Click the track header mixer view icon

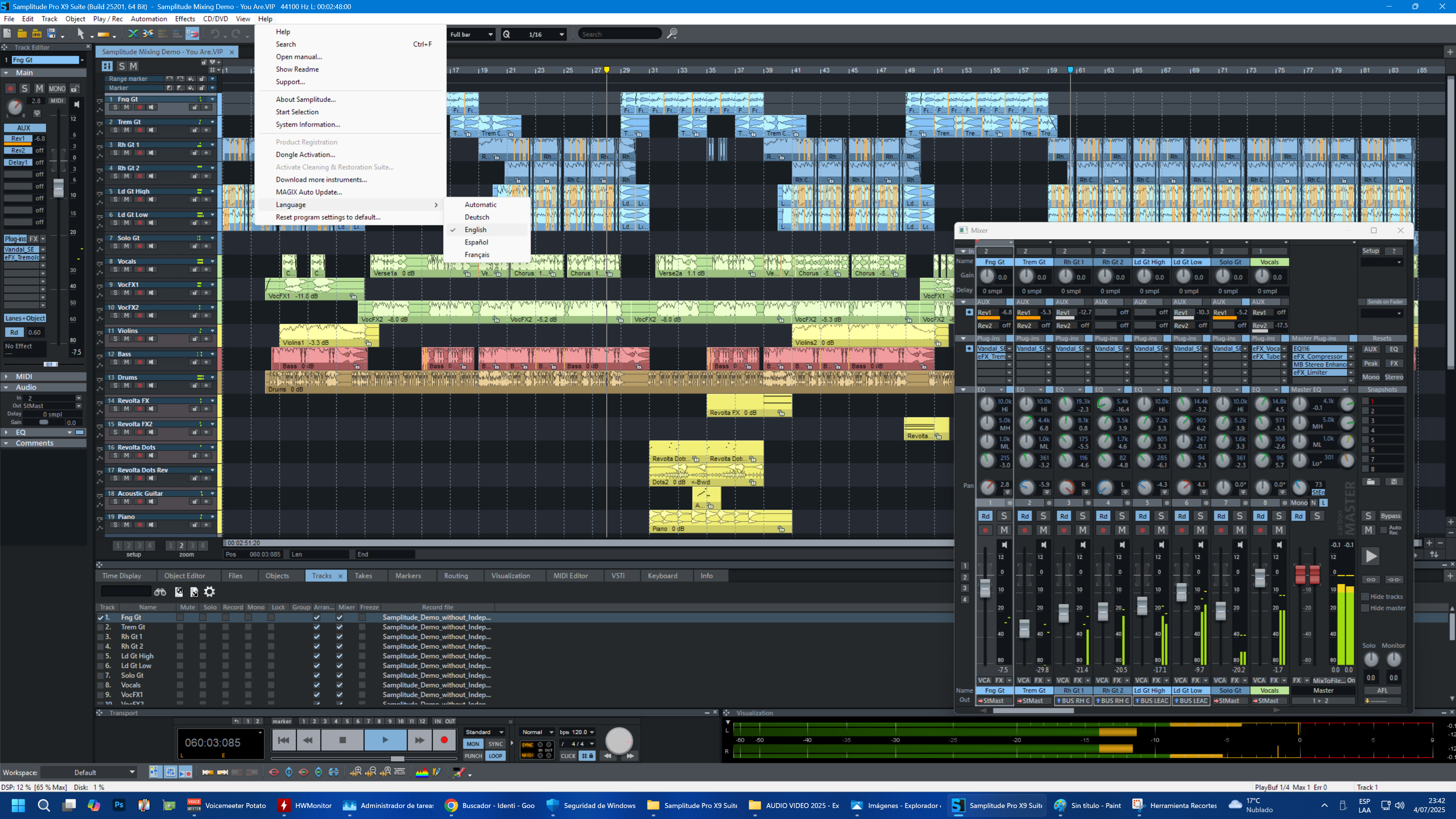click(107, 66)
